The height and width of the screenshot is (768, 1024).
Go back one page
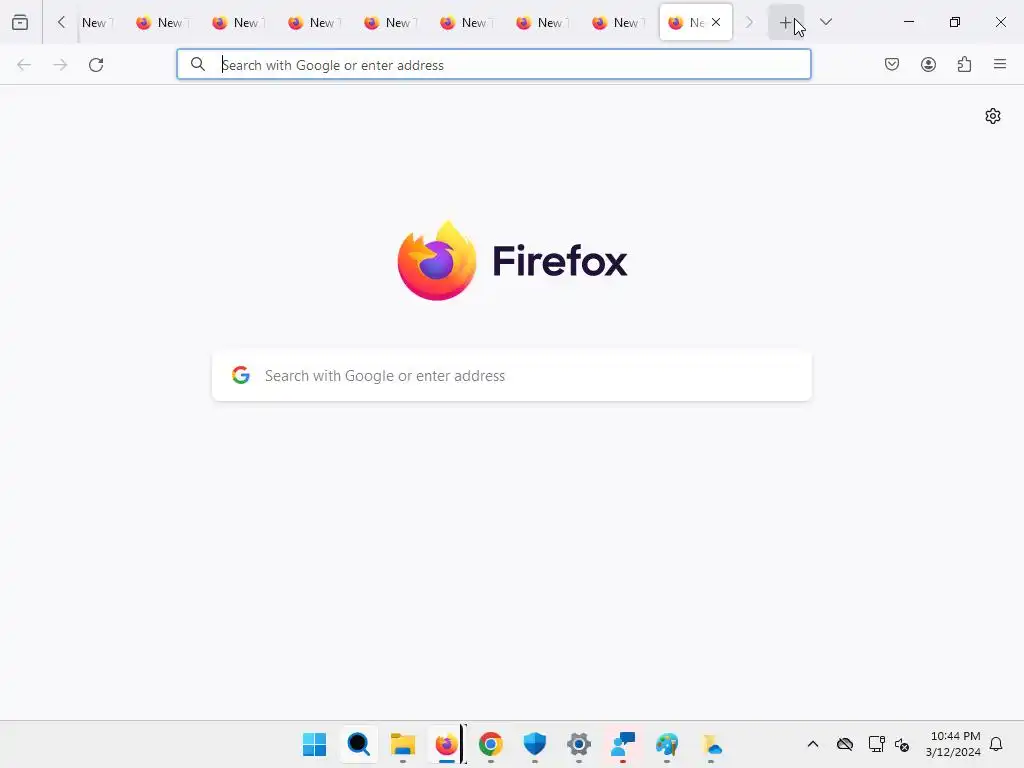(24, 65)
